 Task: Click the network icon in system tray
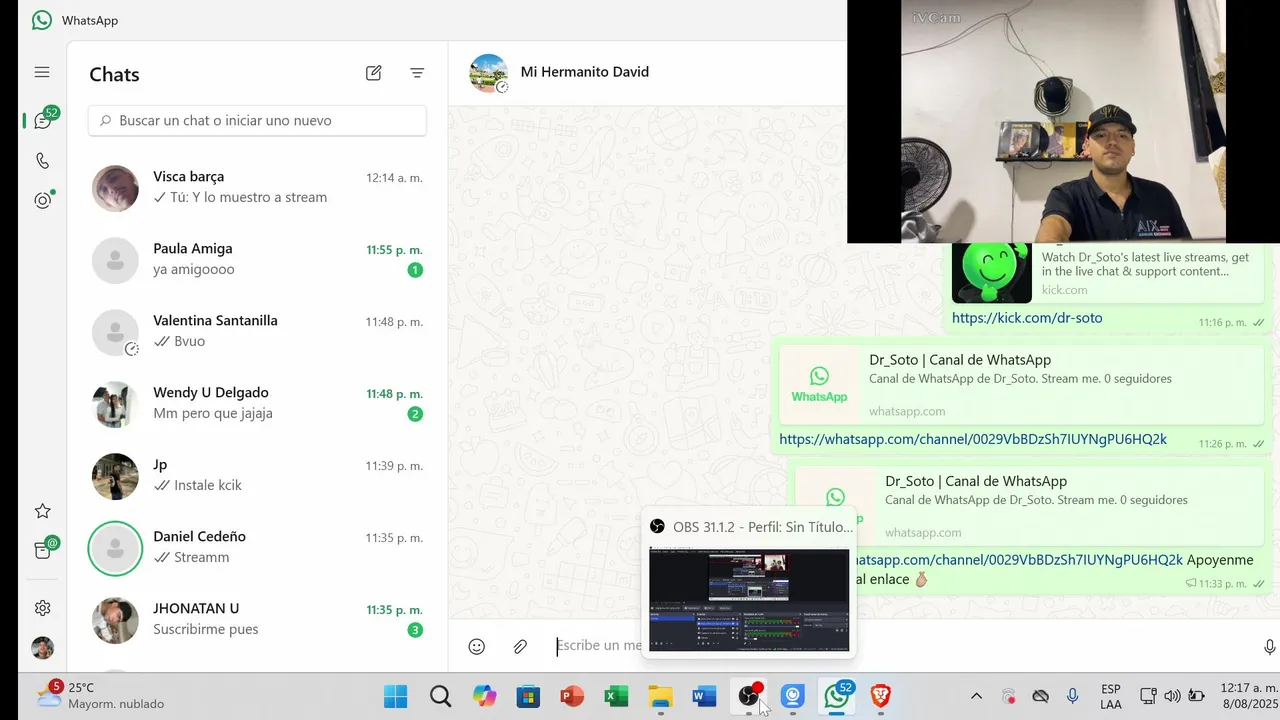[1148, 696]
